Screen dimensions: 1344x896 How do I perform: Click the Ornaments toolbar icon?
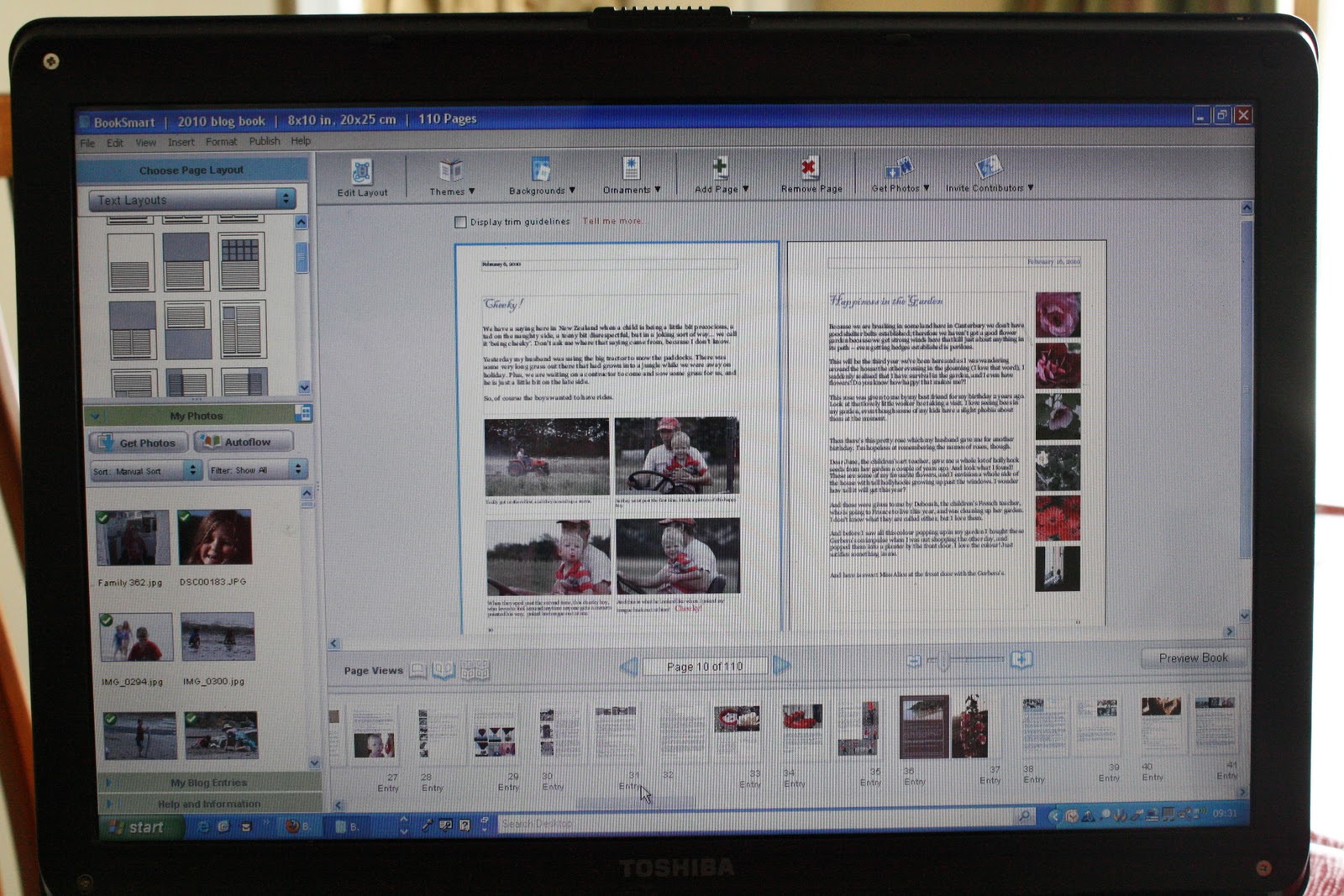(x=631, y=169)
